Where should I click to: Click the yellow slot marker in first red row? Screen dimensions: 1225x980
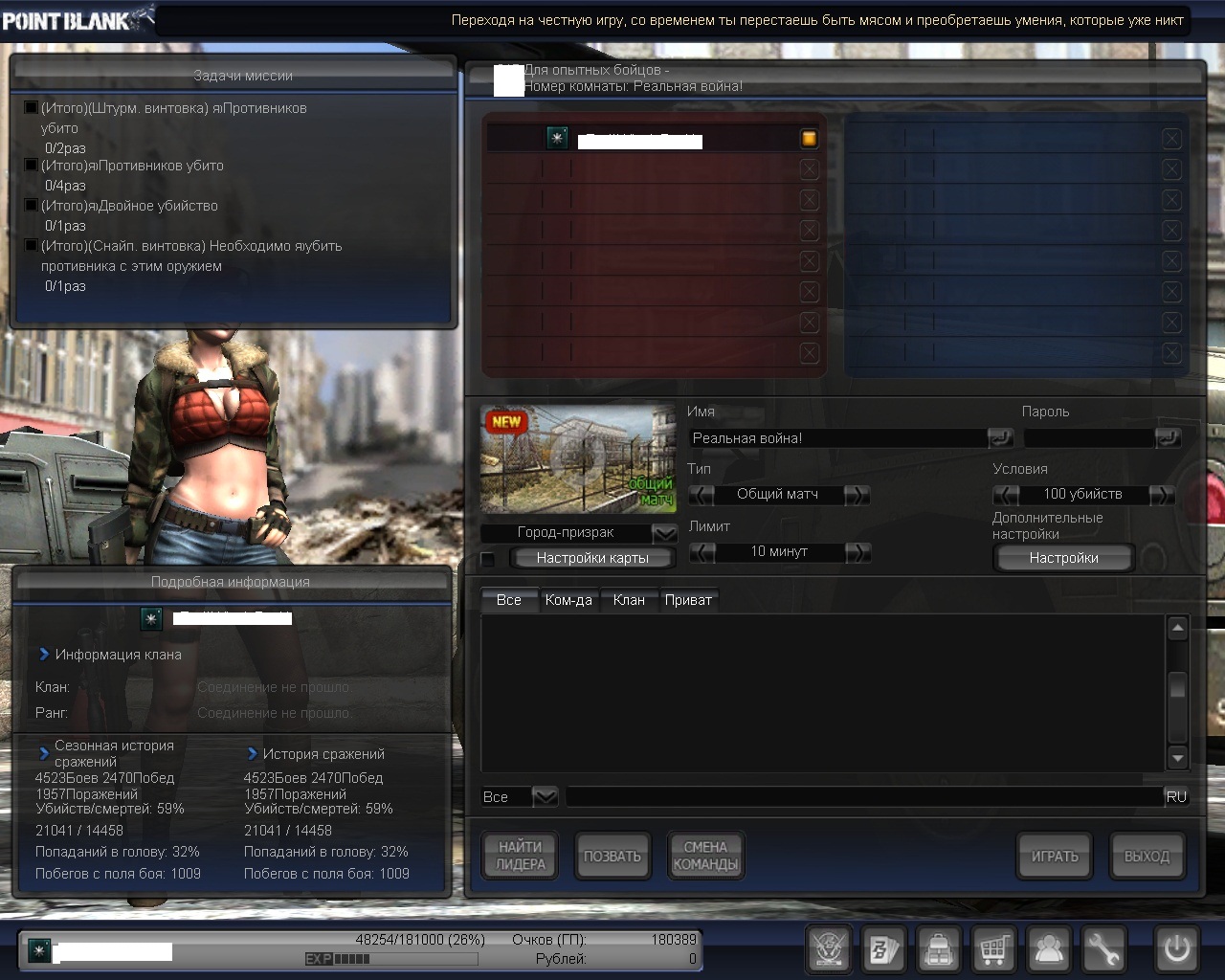(x=809, y=139)
